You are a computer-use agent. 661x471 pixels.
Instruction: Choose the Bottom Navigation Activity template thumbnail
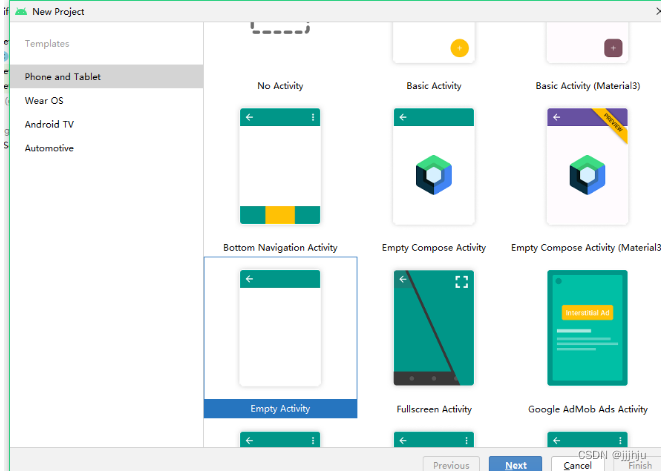280,166
